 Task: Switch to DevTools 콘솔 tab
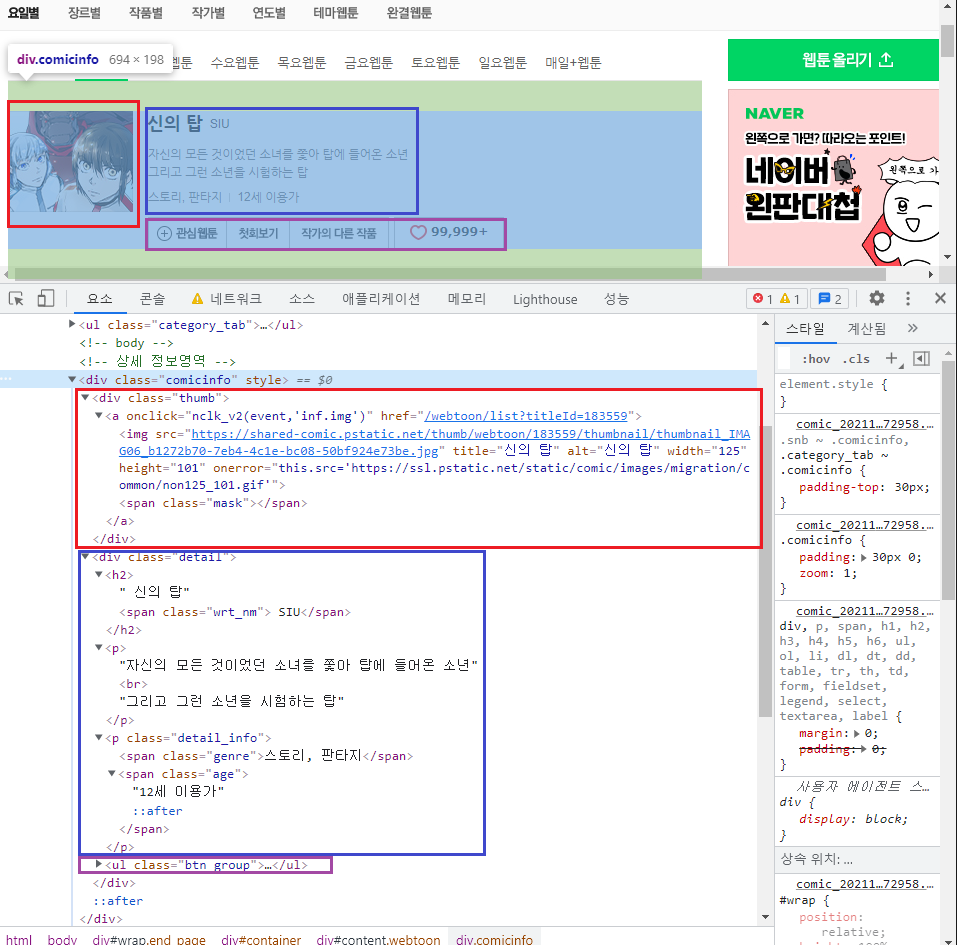coord(153,299)
